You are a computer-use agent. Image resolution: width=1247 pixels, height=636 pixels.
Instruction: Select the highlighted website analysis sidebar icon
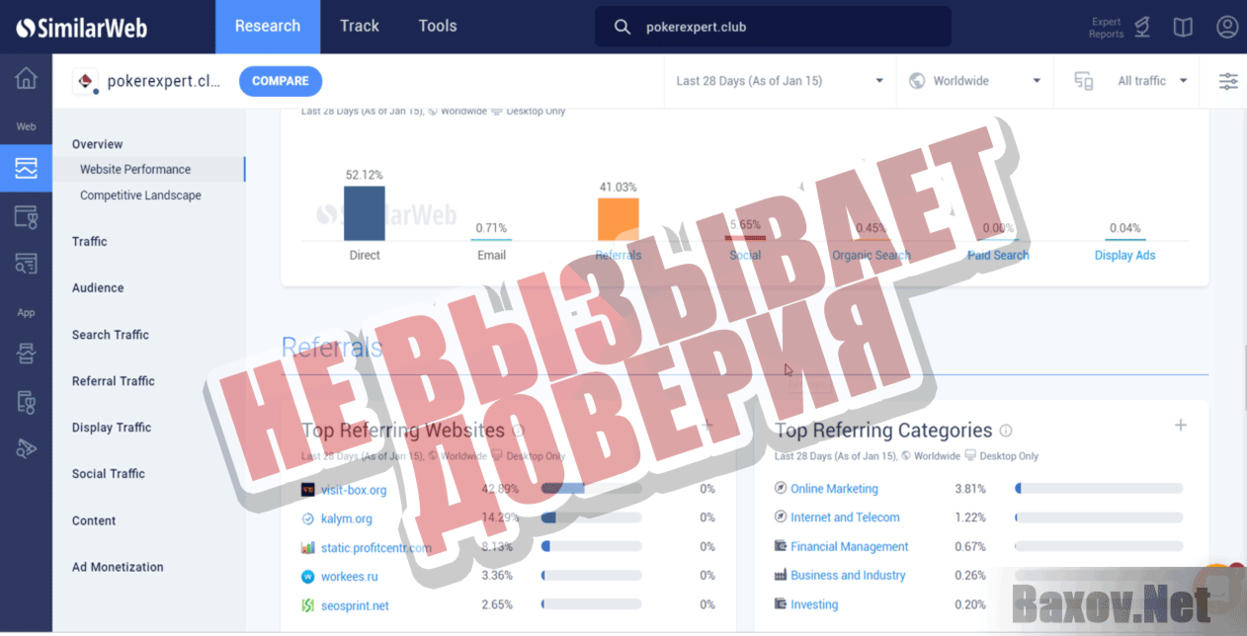[x=26, y=168]
